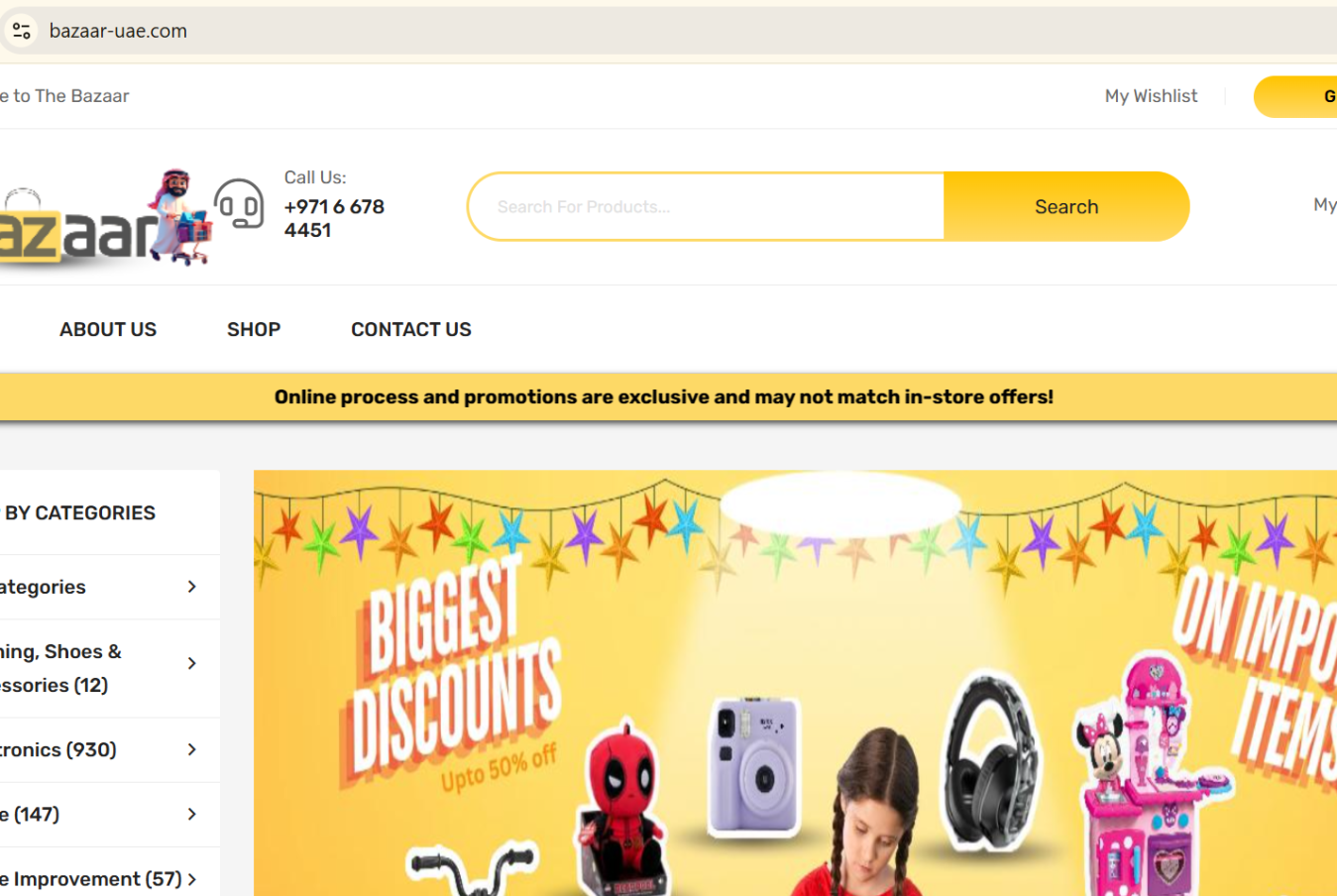Expand the Home Improvement (57) chevron
The height and width of the screenshot is (896, 1337).
pyautogui.click(x=191, y=879)
